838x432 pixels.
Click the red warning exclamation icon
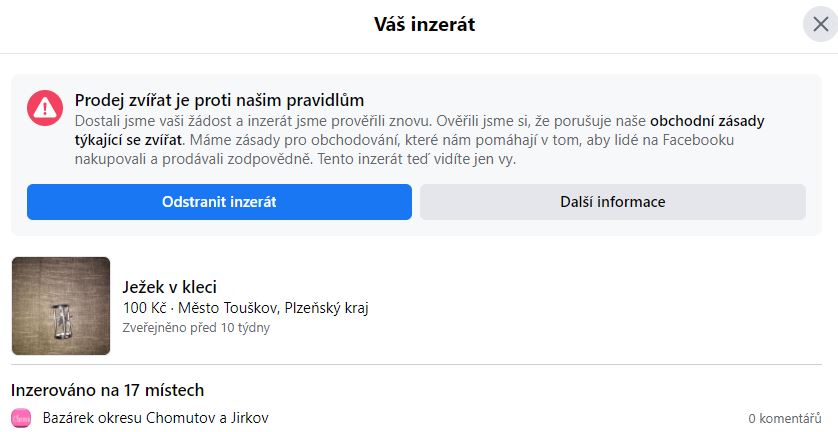click(x=45, y=106)
